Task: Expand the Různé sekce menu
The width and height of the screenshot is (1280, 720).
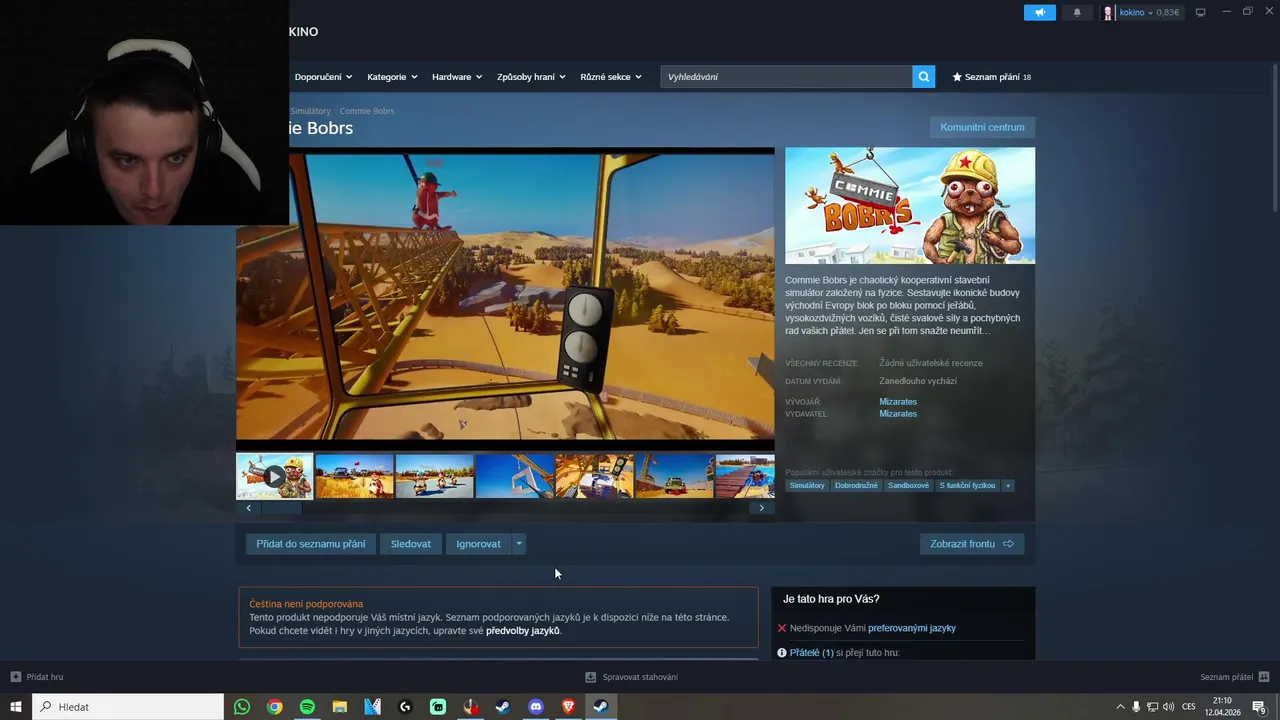Action: point(611,77)
